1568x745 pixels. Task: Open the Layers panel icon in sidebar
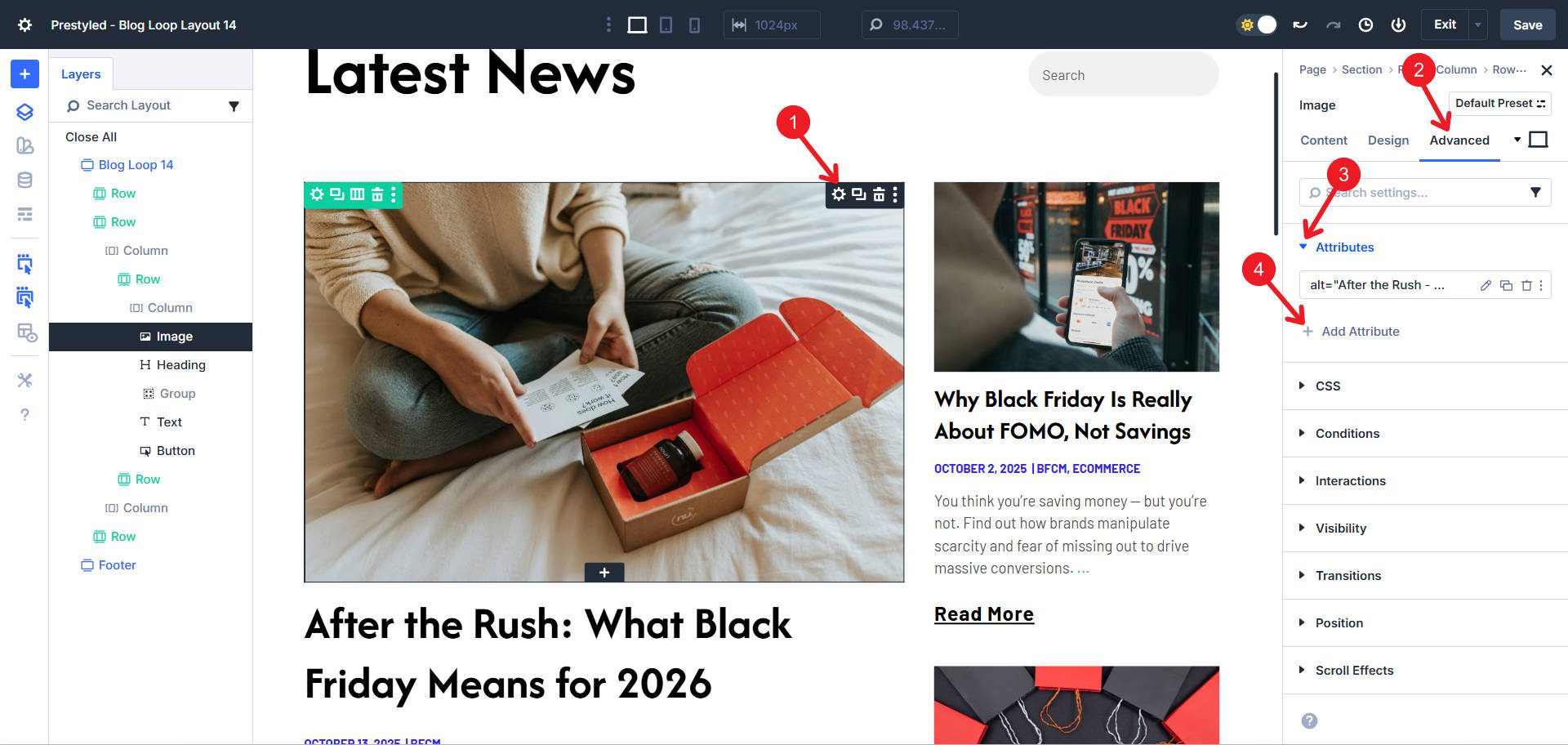[x=24, y=112]
